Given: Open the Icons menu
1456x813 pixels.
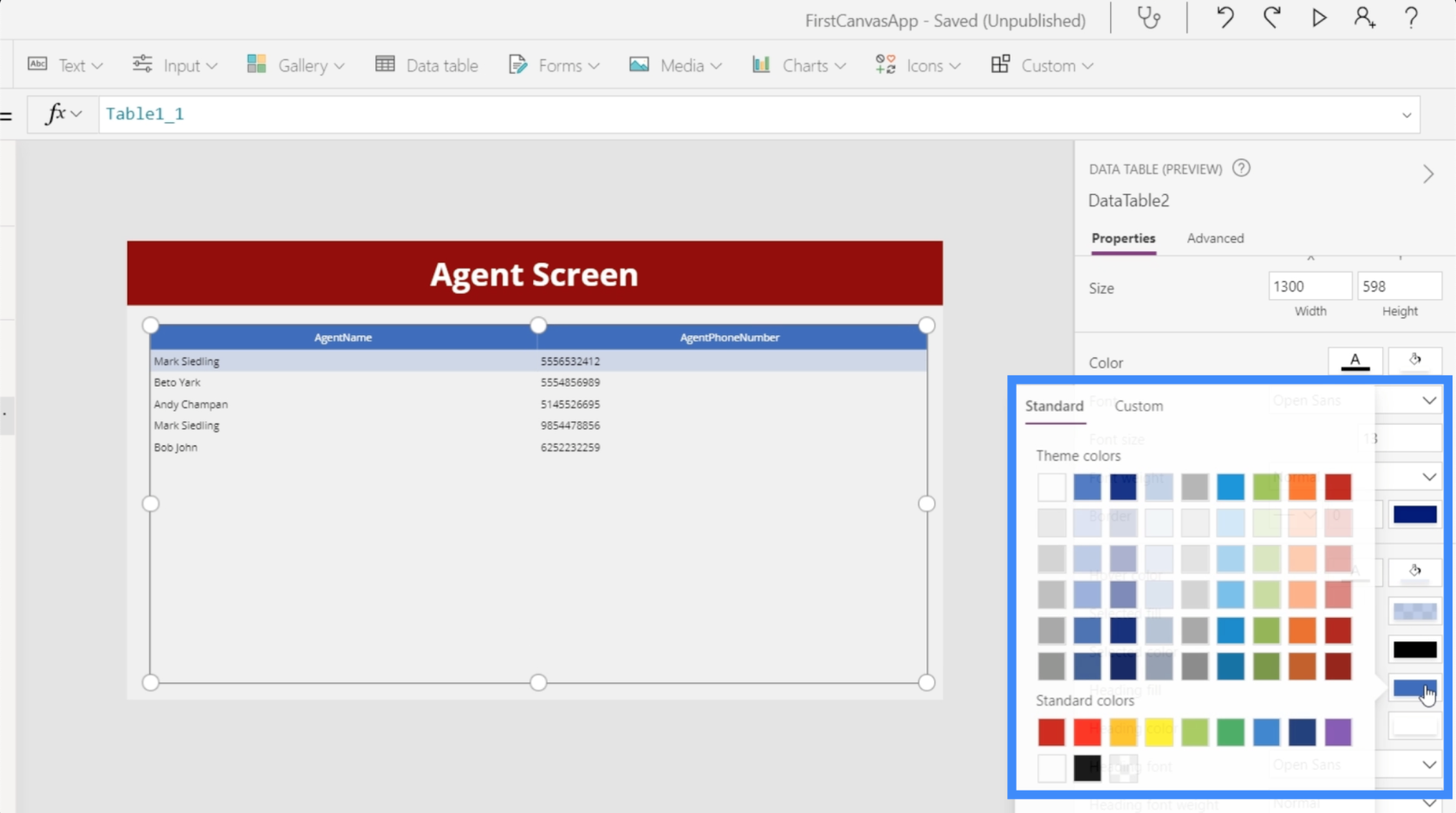Looking at the screenshot, I should click(918, 65).
